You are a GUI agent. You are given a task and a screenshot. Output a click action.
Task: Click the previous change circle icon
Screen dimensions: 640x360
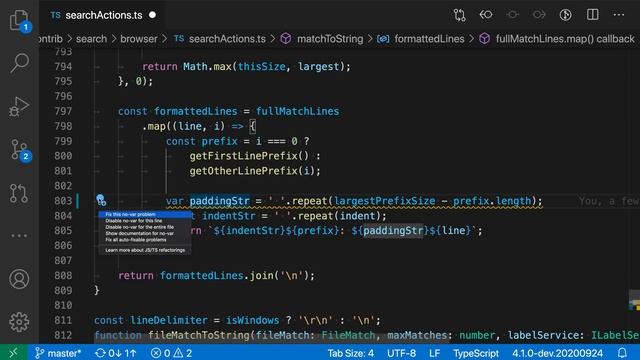click(x=512, y=15)
